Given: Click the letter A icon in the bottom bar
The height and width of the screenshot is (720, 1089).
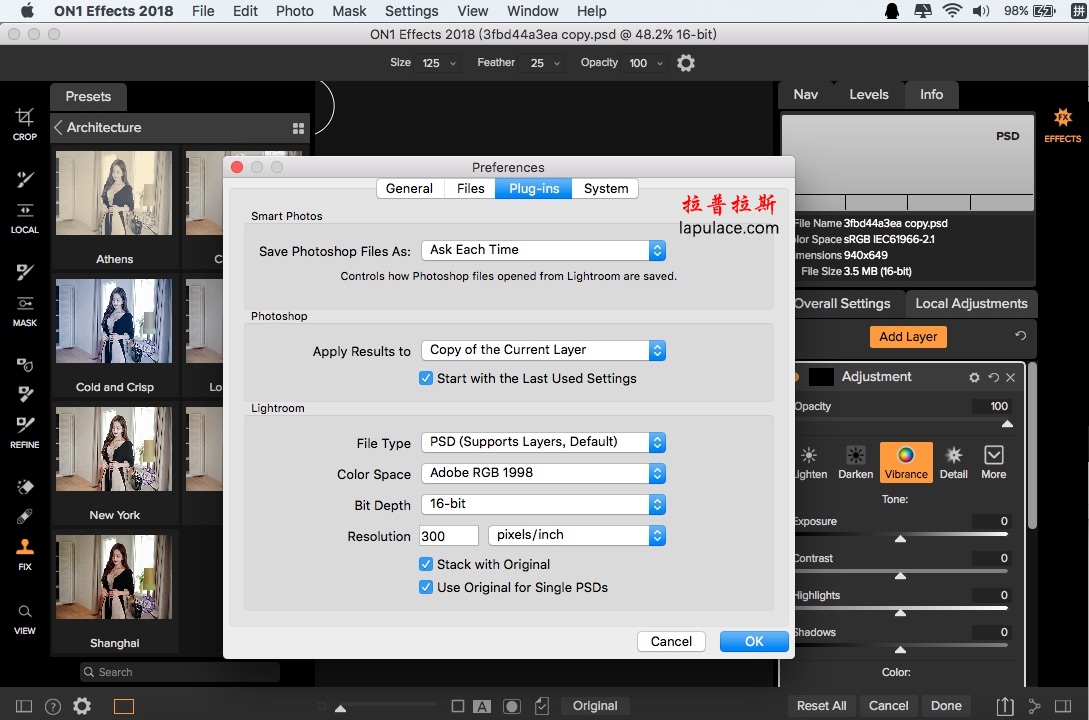Looking at the screenshot, I should [x=481, y=706].
